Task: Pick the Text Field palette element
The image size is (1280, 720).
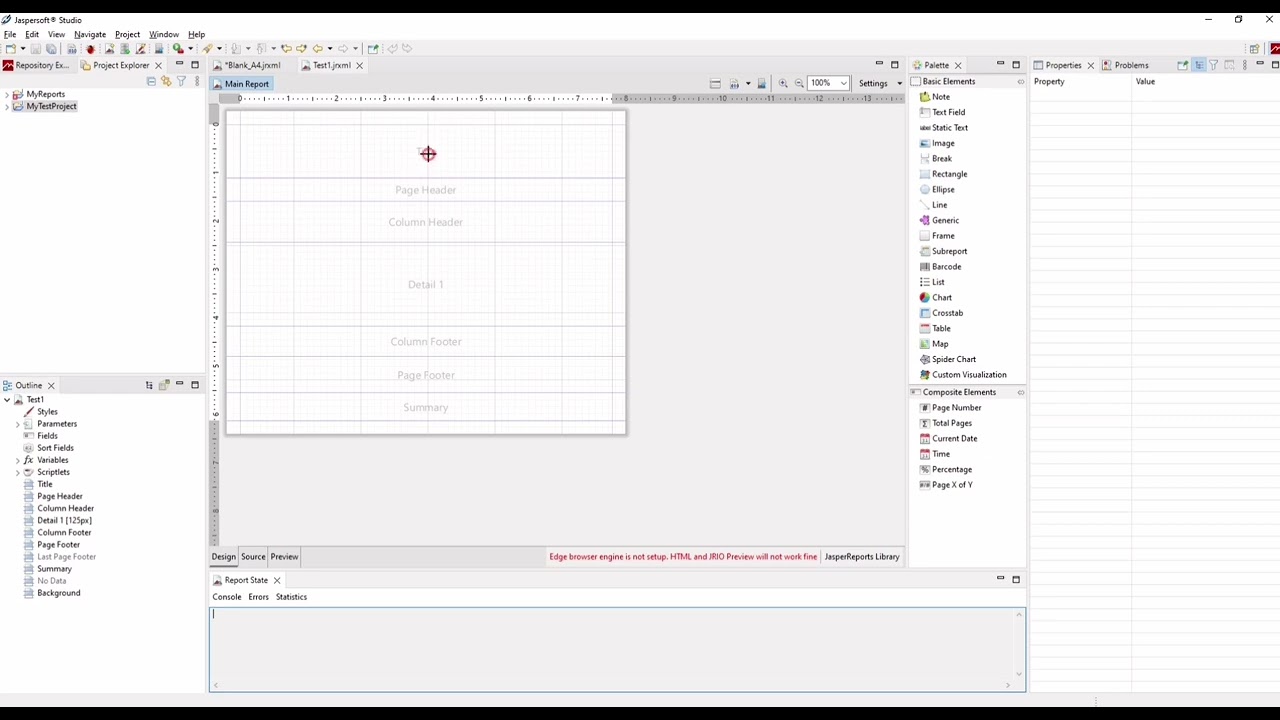Action: coord(942,112)
